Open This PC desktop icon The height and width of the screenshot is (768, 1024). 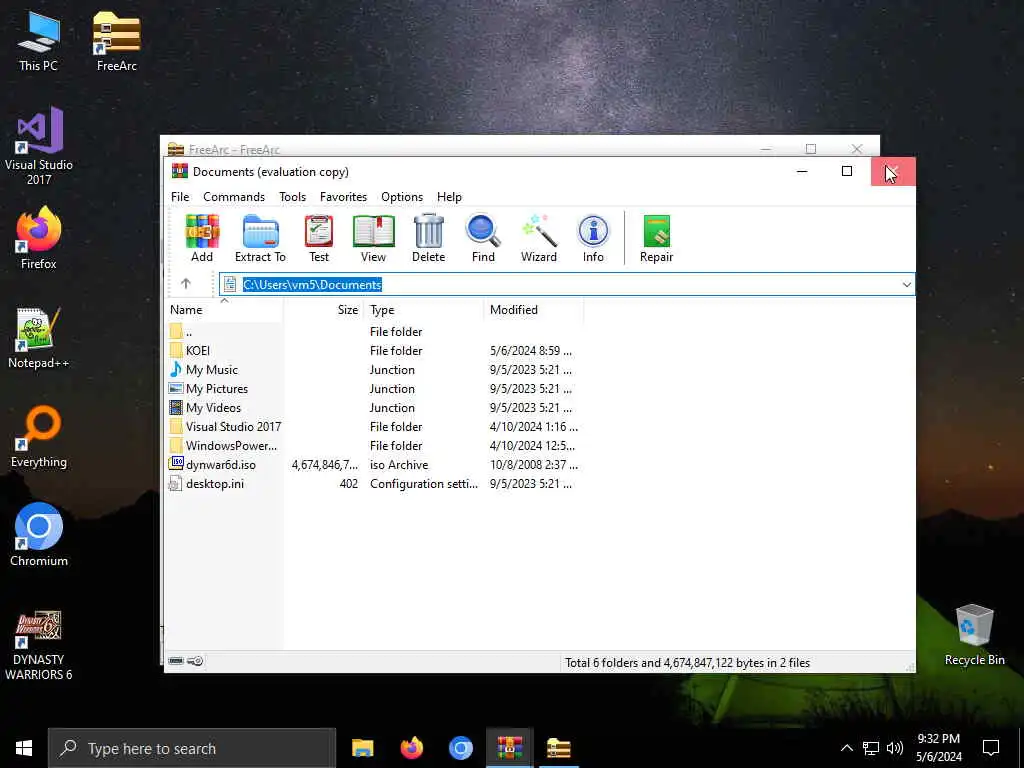coord(39,42)
